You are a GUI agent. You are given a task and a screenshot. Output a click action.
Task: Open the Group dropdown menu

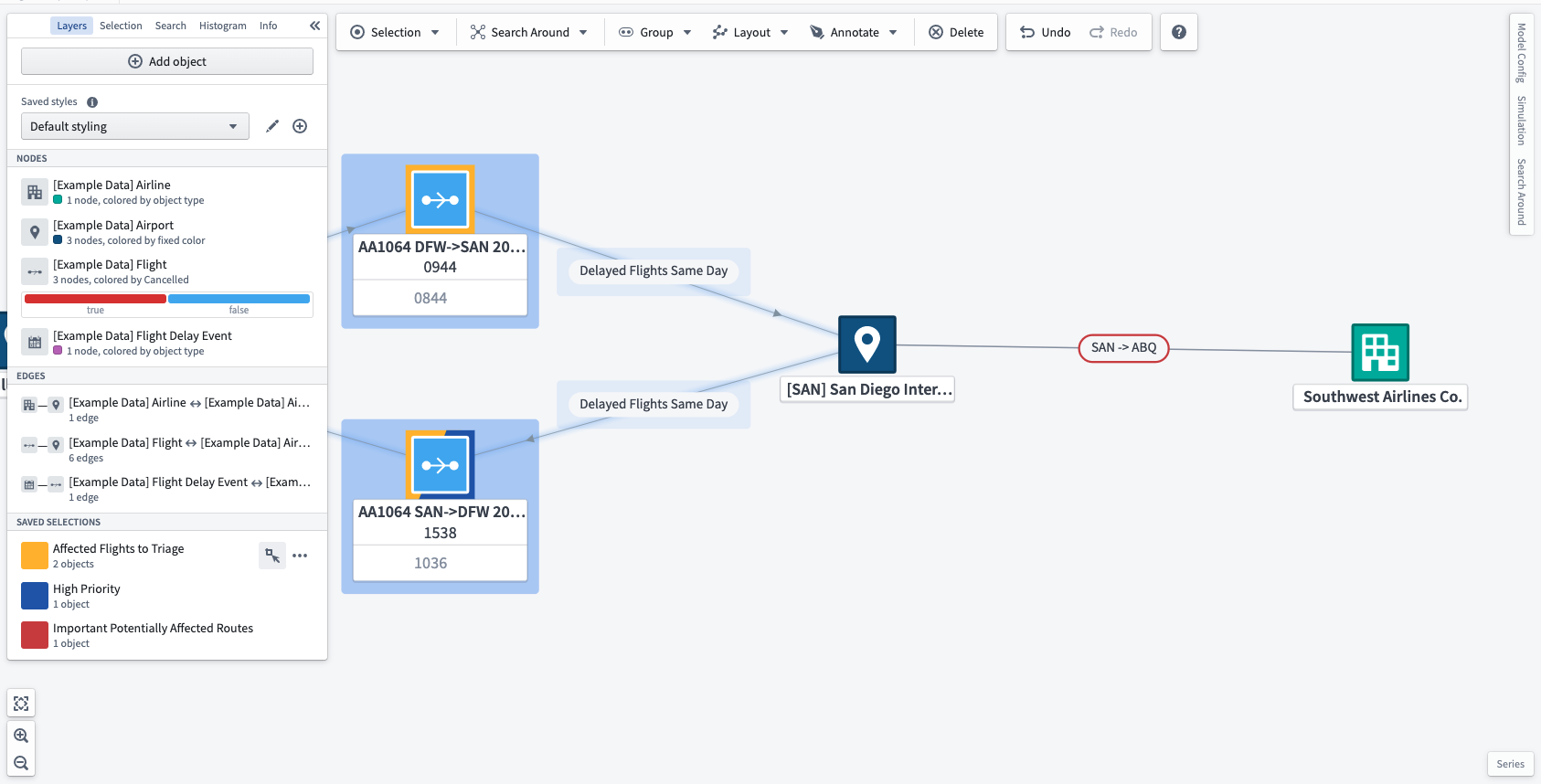pos(655,32)
